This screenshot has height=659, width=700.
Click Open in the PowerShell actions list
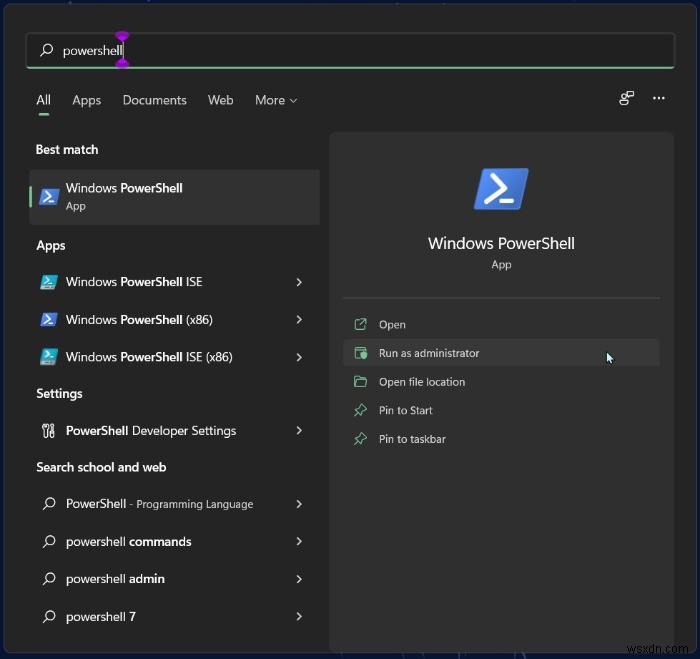(x=392, y=325)
